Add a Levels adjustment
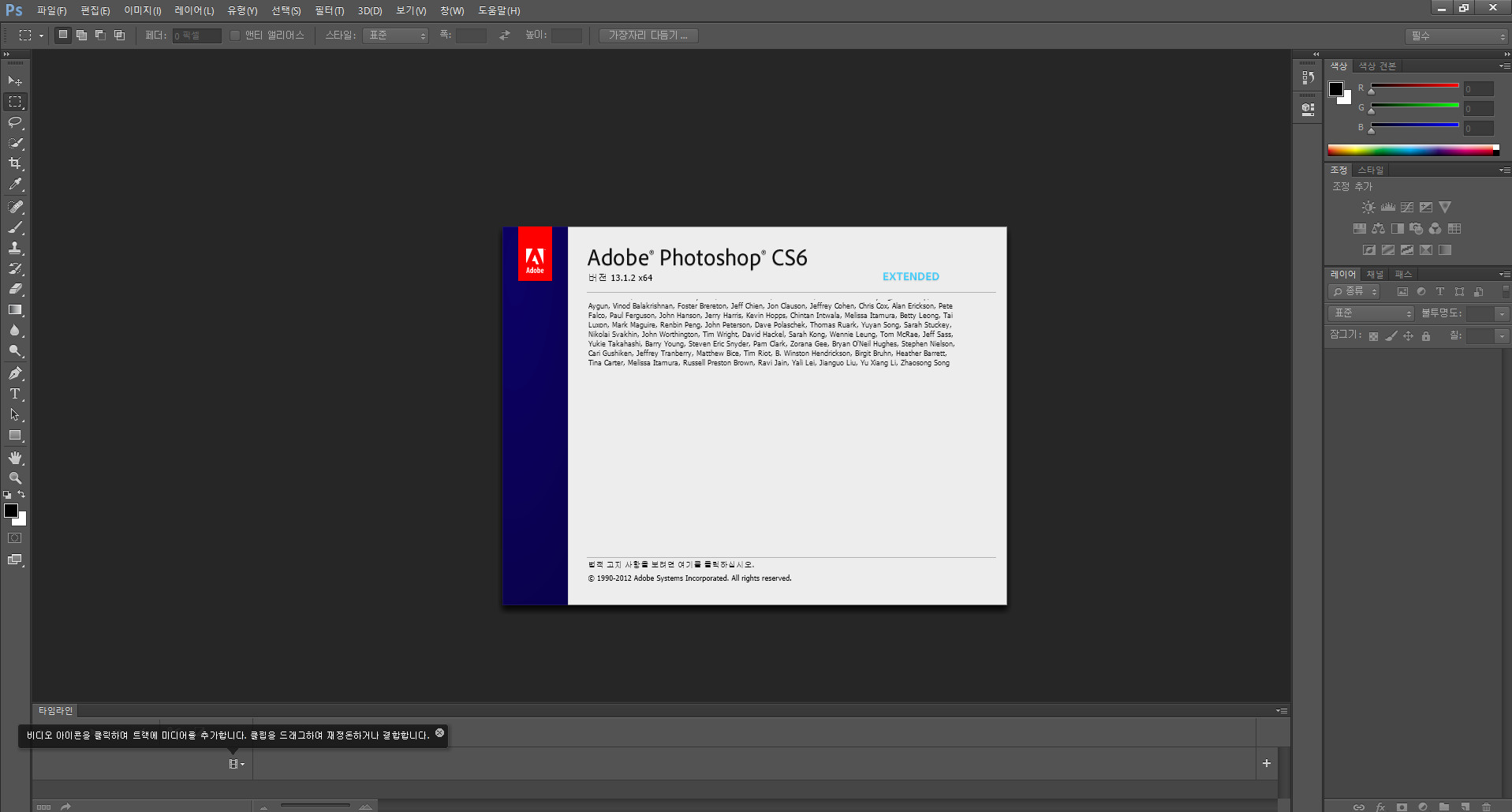 click(1388, 208)
